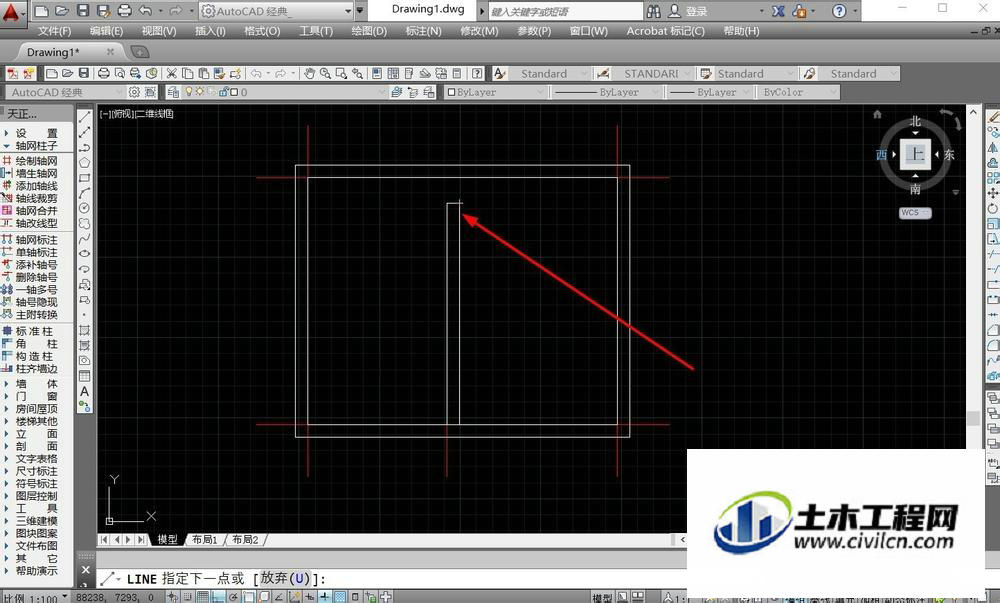Click the 上 face of the ViewCube
The width and height of the screenshot is (1000, 603).
(x=915, y=154)
